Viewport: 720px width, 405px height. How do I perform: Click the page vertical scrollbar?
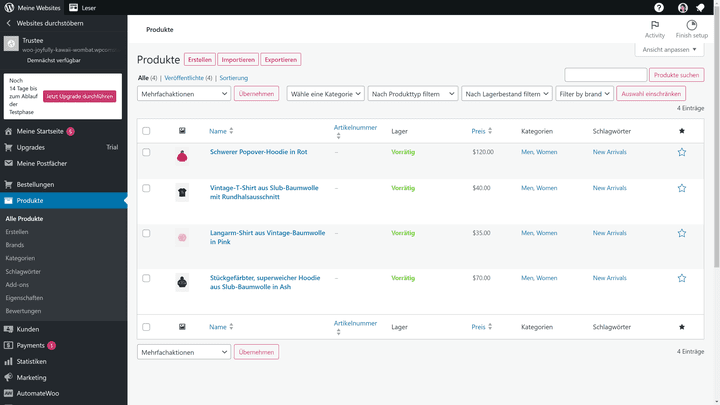716,138
